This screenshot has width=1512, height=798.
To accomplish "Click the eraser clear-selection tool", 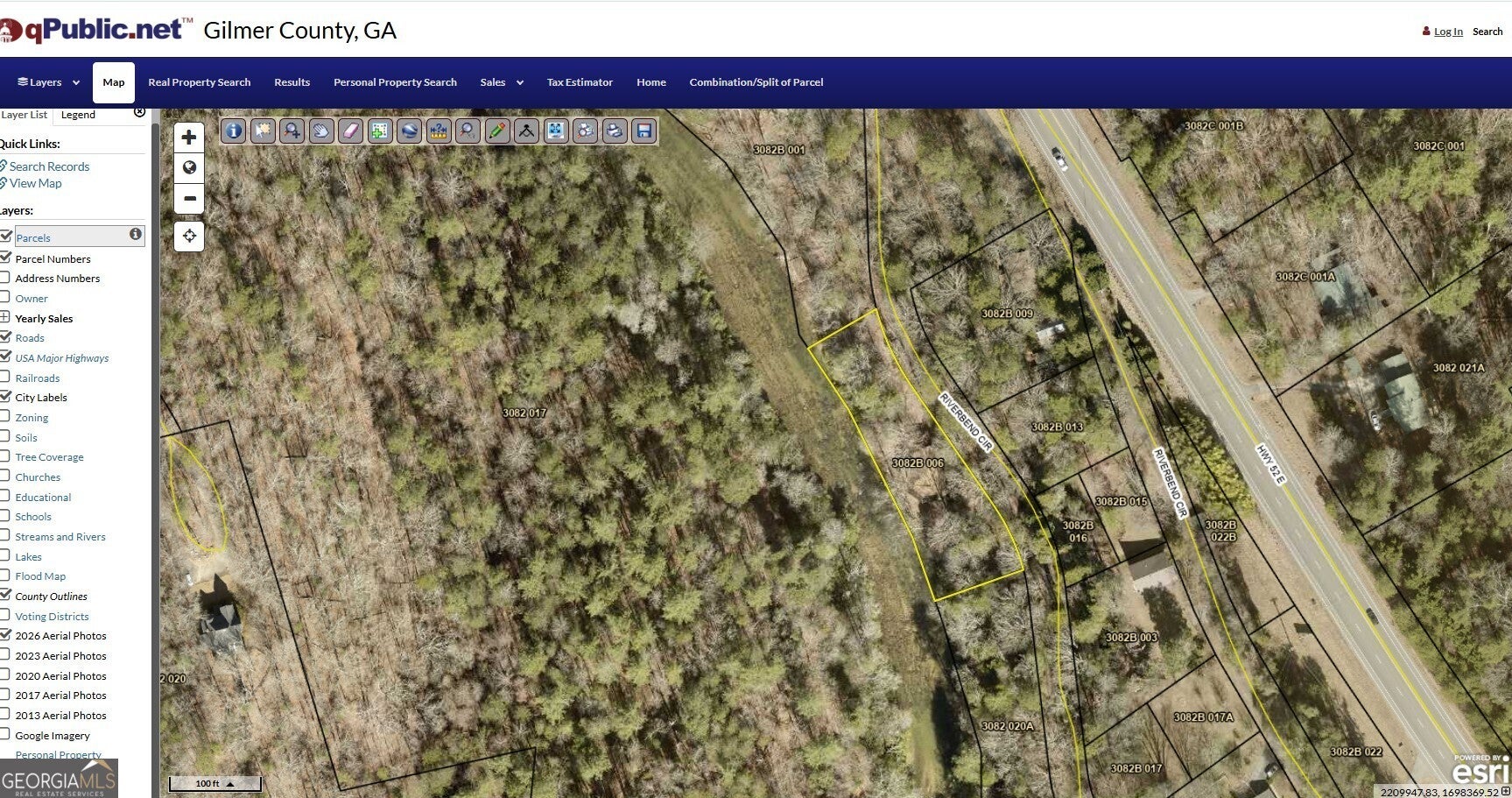I will tap(350, 131).
